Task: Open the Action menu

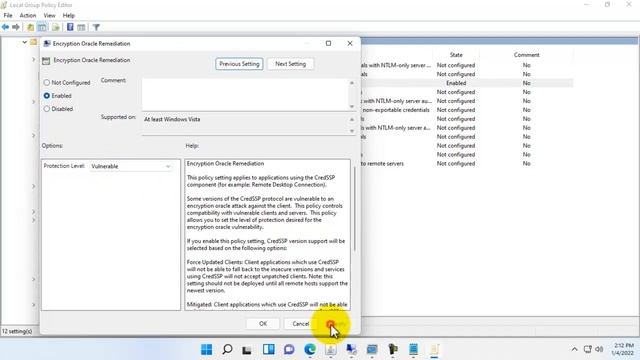Action: [x=28, y=15]
